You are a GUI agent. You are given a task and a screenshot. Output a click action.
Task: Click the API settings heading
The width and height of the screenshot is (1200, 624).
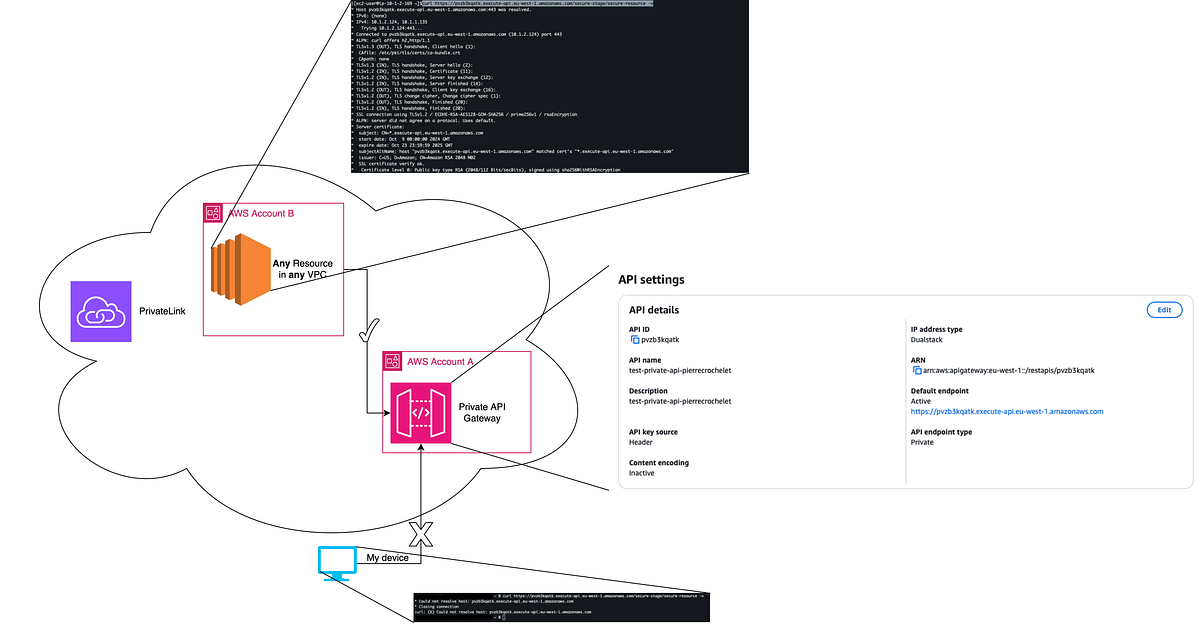pyautogui.click(x=652, y=279)
